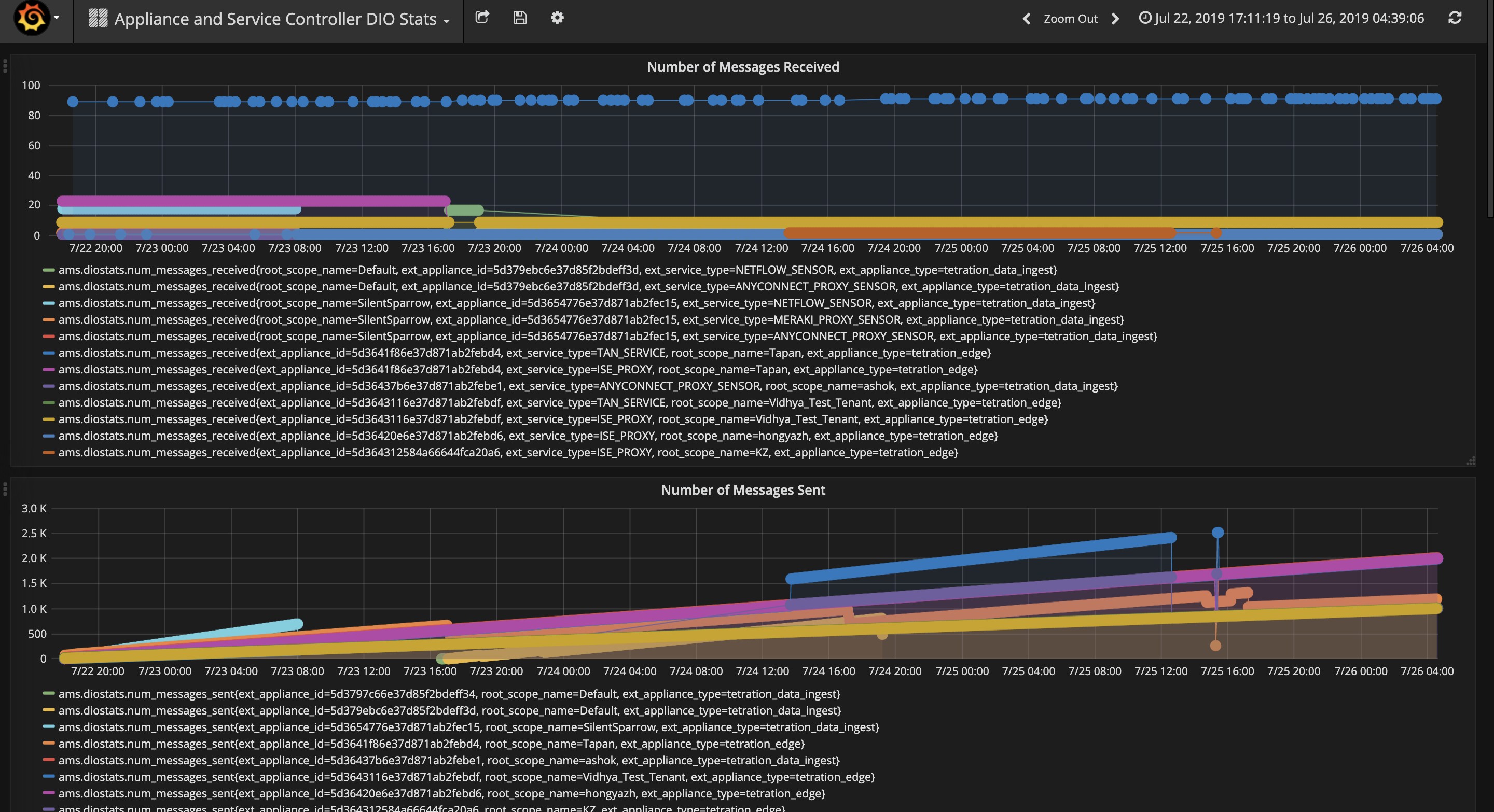Viewport: 1494px width, 812px height.
Task: Click the zoom out button
Action: 1069,18
